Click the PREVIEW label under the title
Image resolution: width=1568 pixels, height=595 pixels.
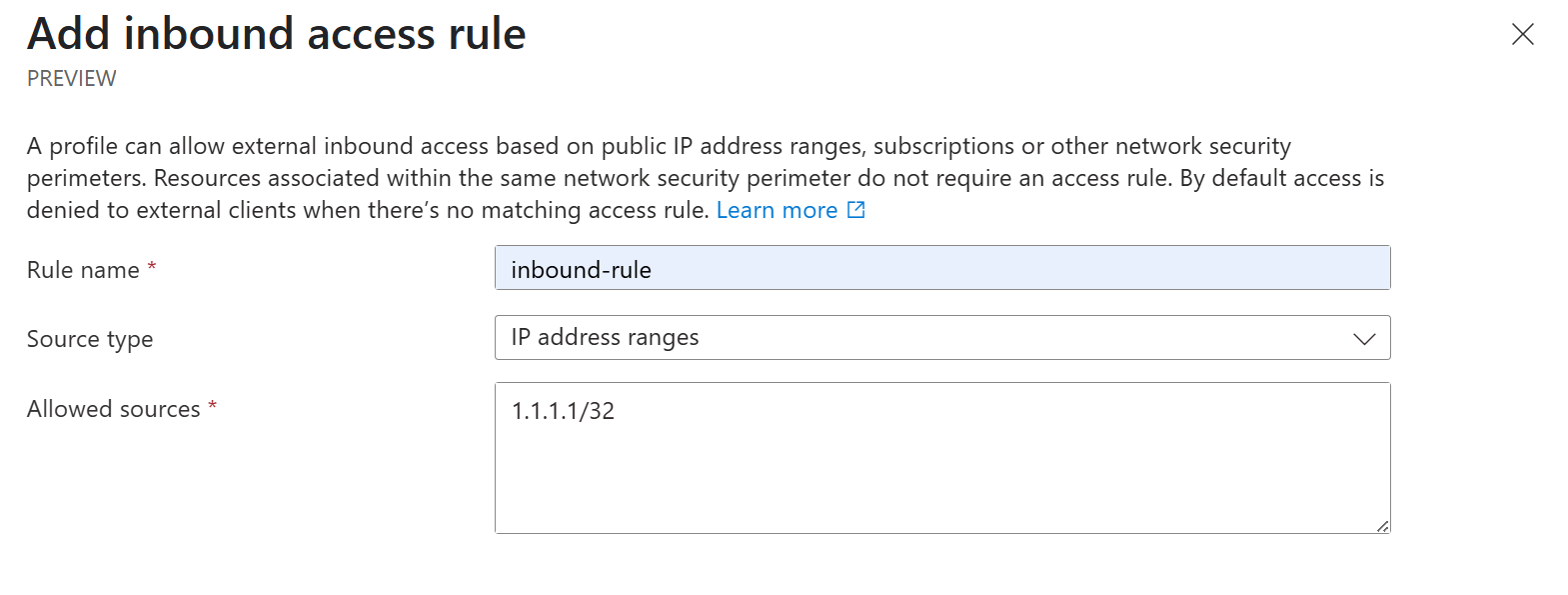(71, 79)
